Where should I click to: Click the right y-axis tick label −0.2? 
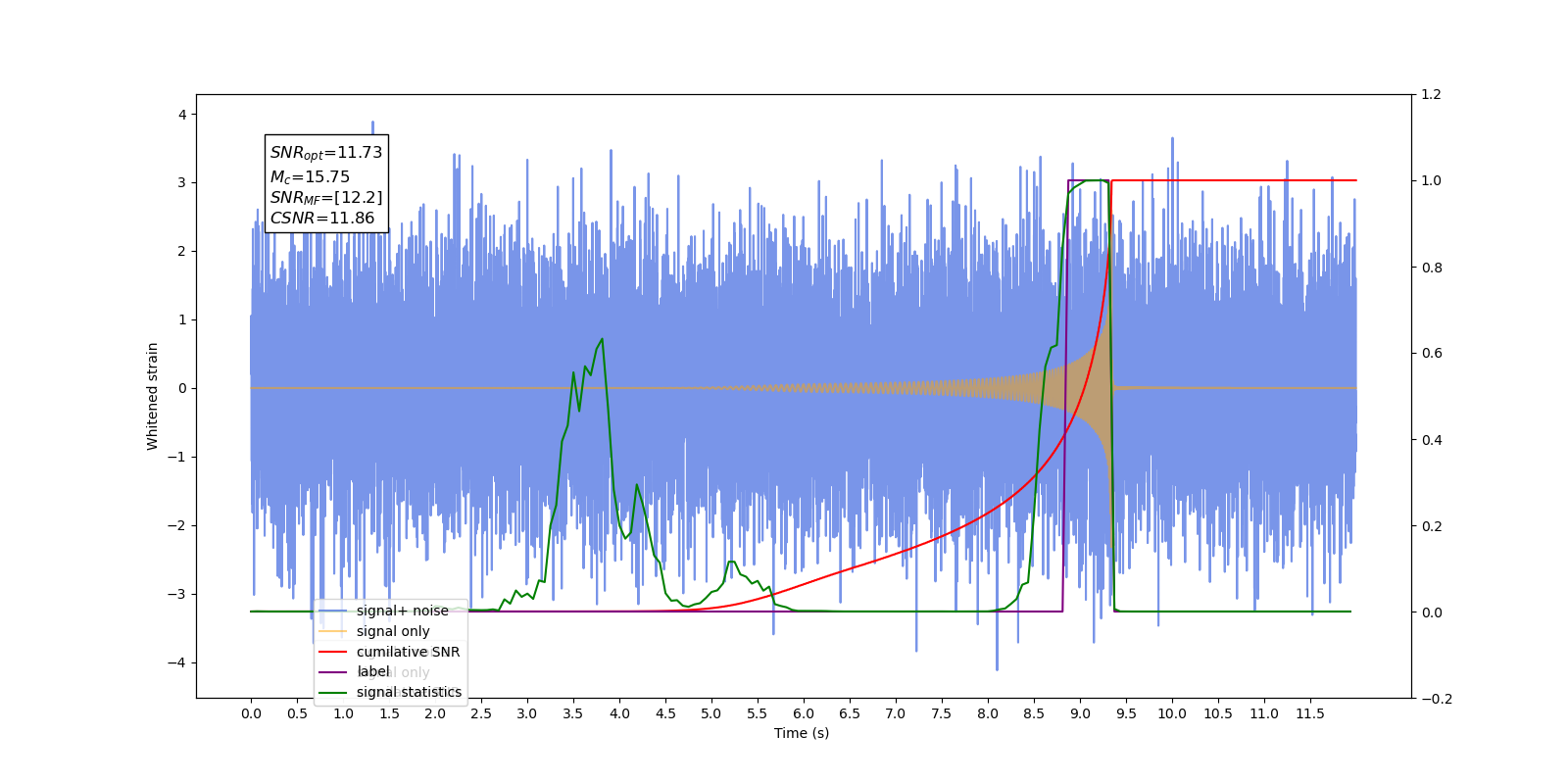[x=1436, y=699]
